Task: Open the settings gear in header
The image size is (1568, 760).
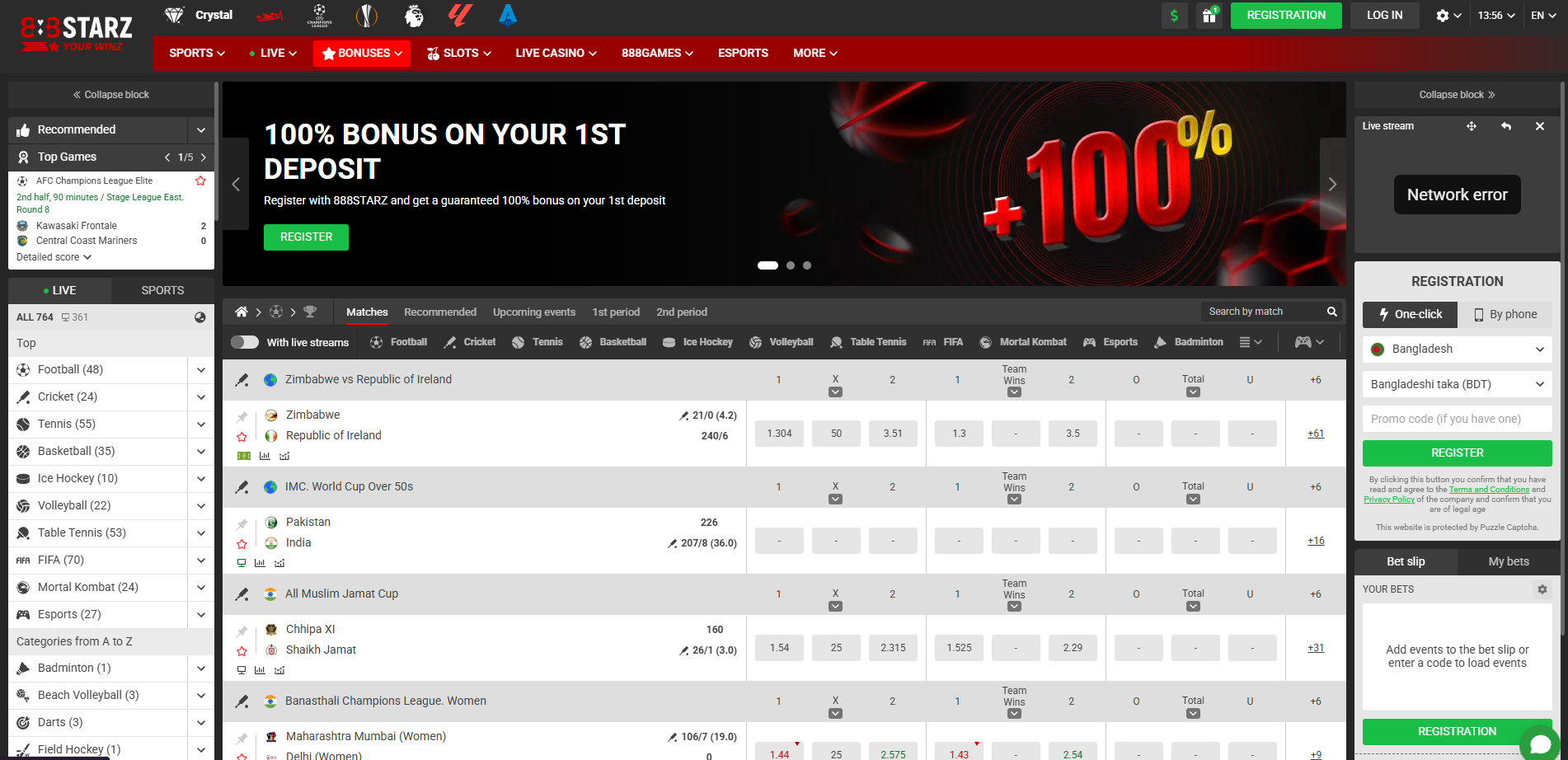Action: [1448, 16]
